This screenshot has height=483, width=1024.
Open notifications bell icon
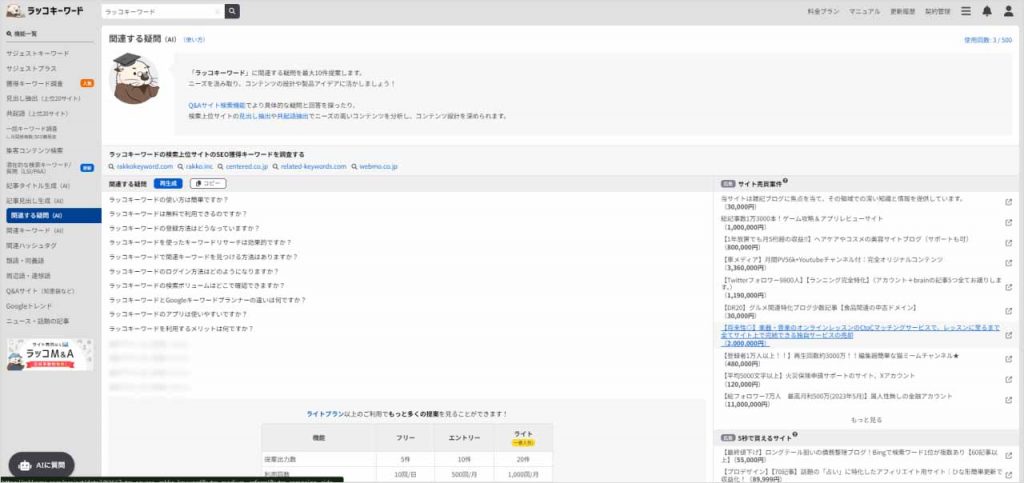point(987,11)
